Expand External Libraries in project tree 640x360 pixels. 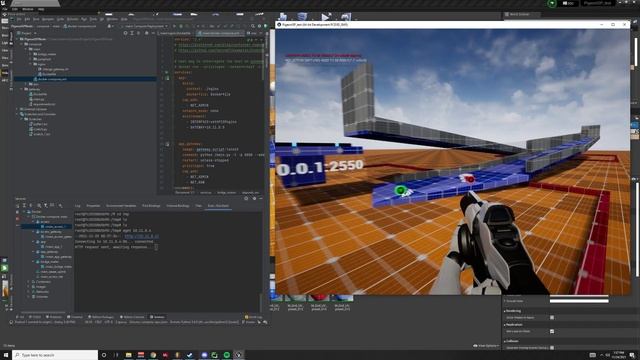pos(18,109)
